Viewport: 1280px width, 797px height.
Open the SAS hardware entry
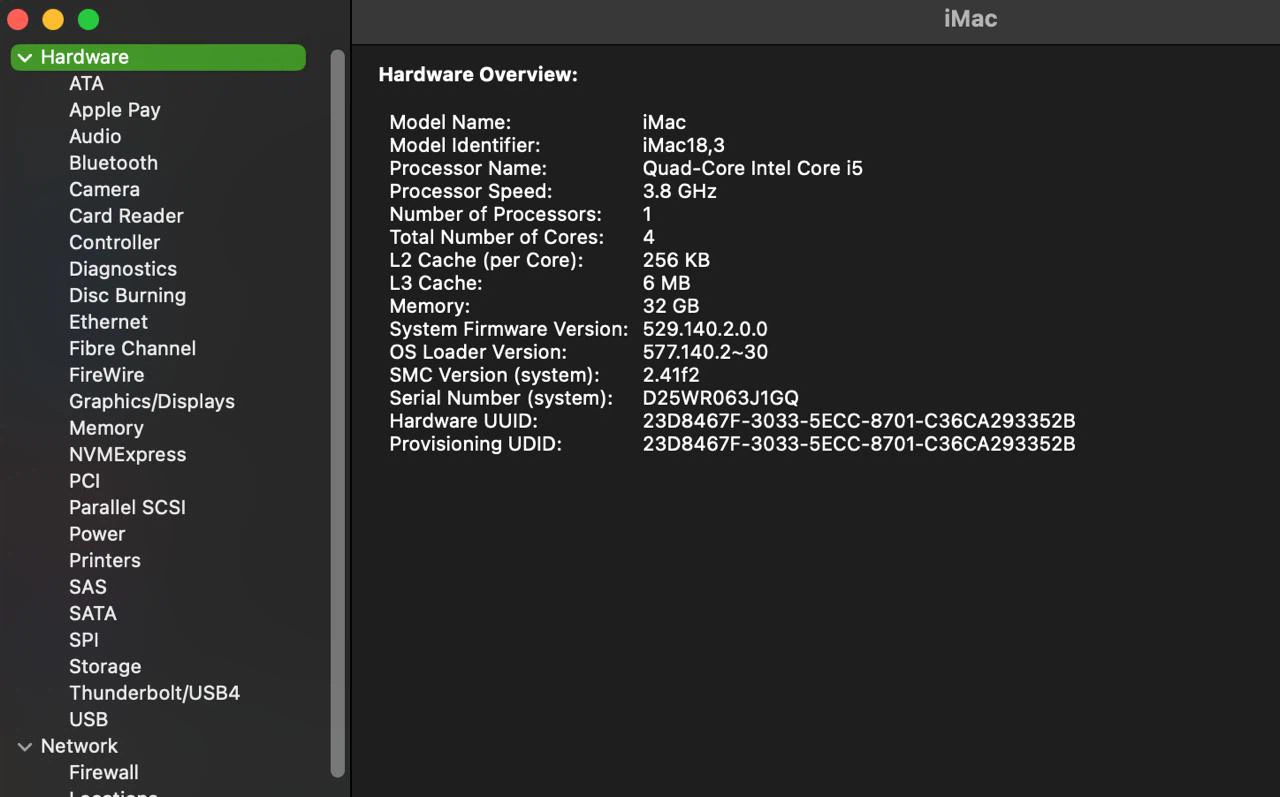[x=88, y=587]
